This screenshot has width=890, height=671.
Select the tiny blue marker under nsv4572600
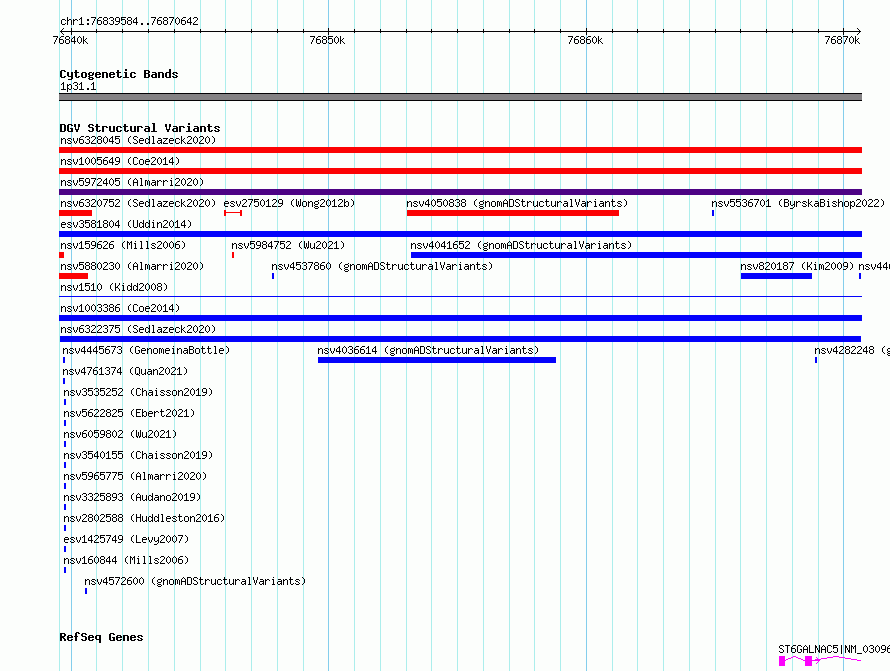pos(86,591)
